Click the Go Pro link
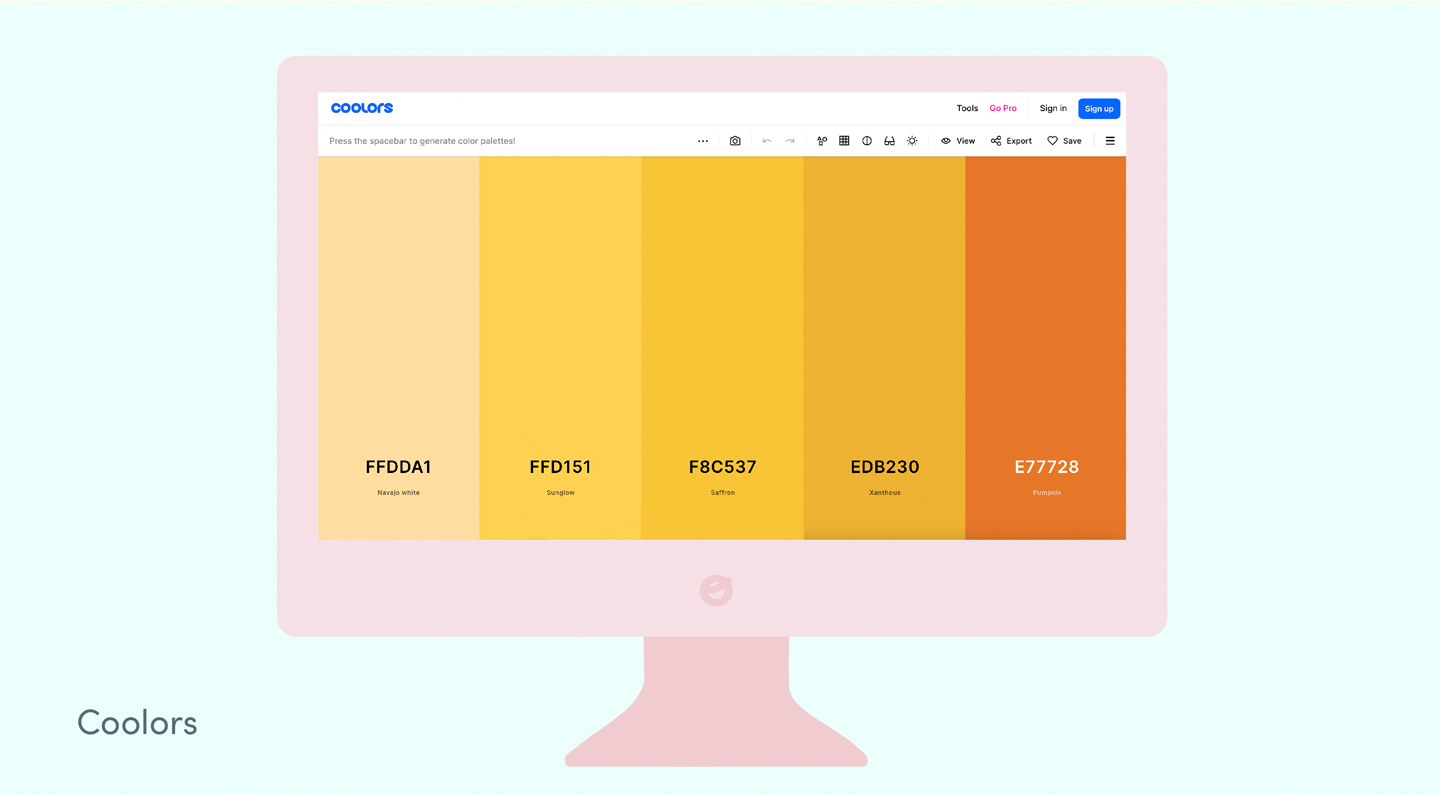The height and width of the screenshot is (795, 1440). coord(1003,108)
